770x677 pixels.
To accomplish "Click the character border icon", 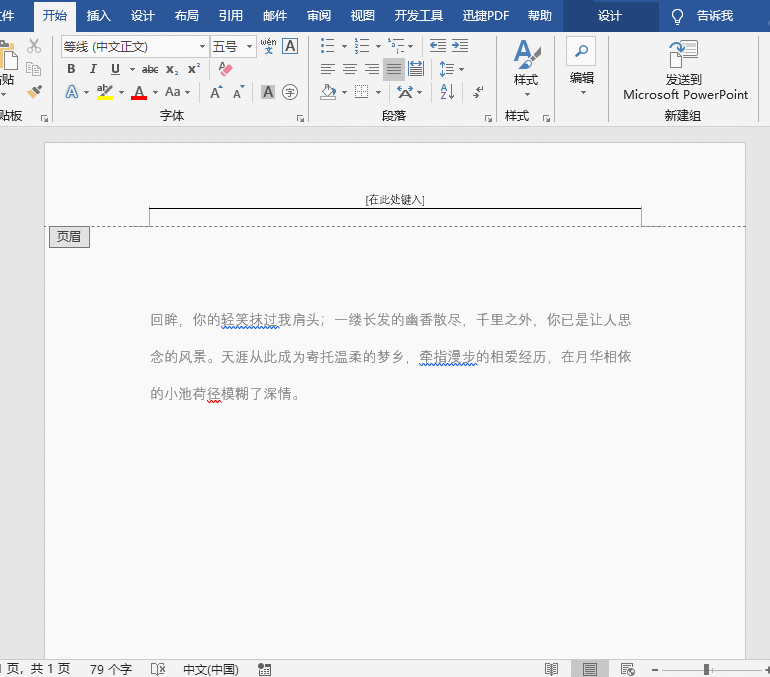I will tap(290, 46).
